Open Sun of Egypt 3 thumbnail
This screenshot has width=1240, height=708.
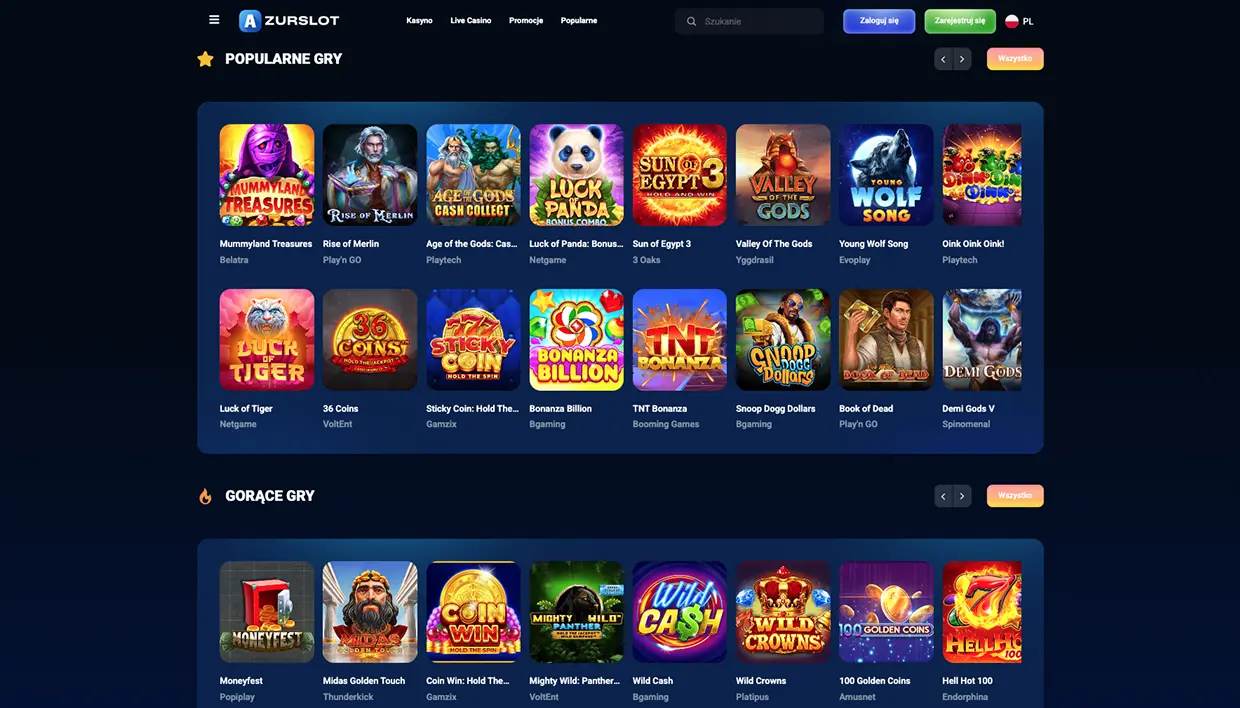click(680, 175)
